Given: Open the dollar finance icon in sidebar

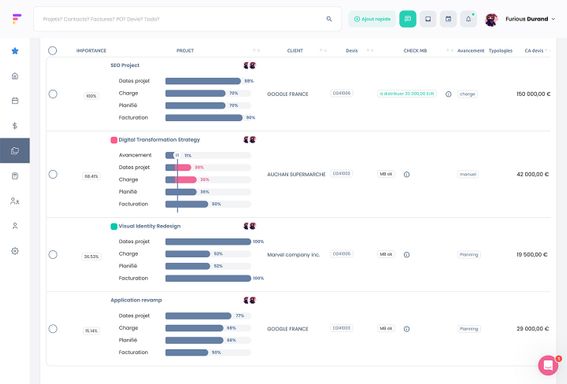Looking at the screenshot, I should click(15, 126).
